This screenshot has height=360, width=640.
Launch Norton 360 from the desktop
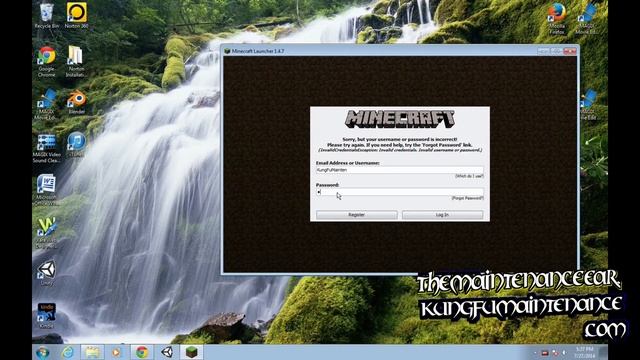pyautogui.click(x=76, y=15)
